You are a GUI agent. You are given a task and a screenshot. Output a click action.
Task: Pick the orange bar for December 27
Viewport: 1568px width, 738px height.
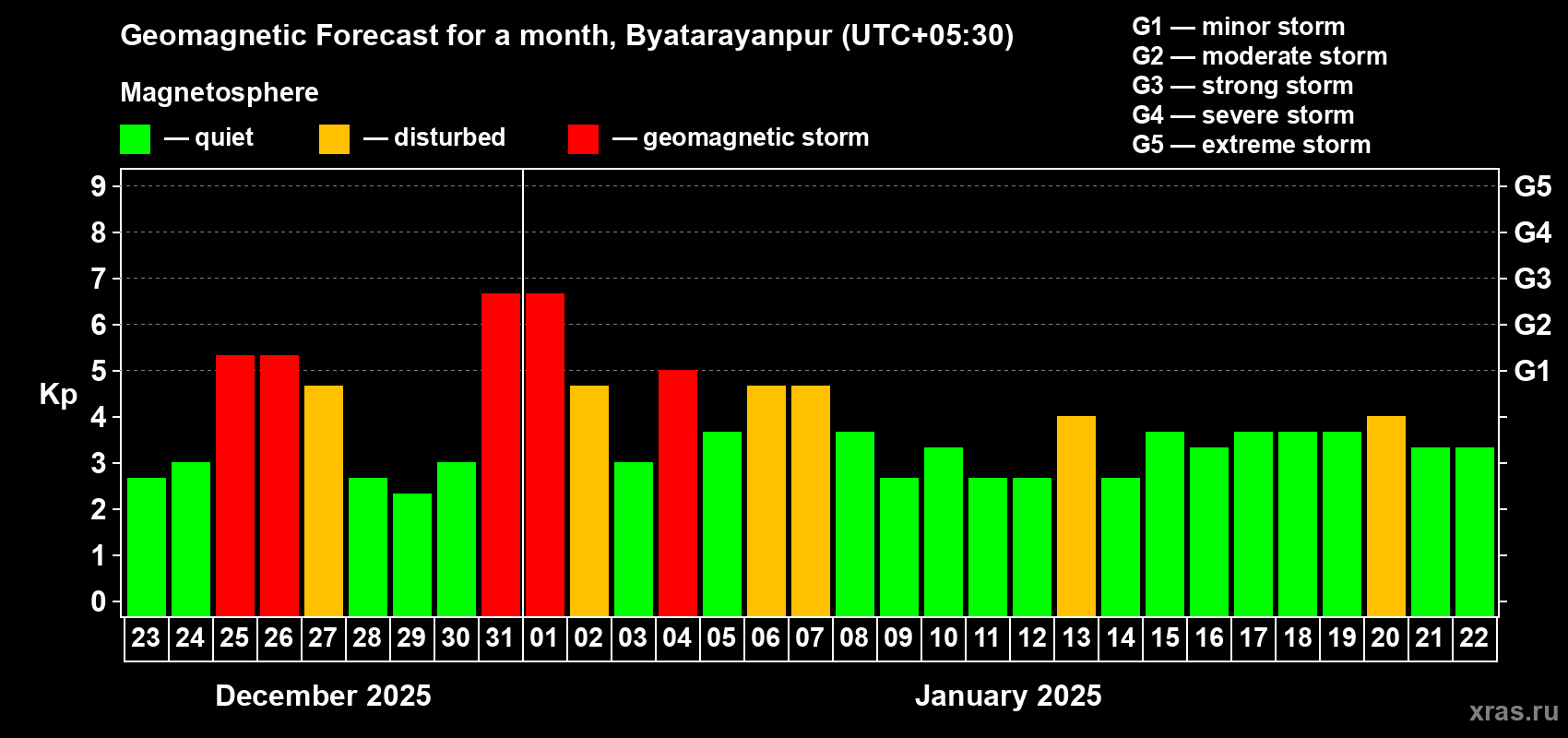(324, 501)
